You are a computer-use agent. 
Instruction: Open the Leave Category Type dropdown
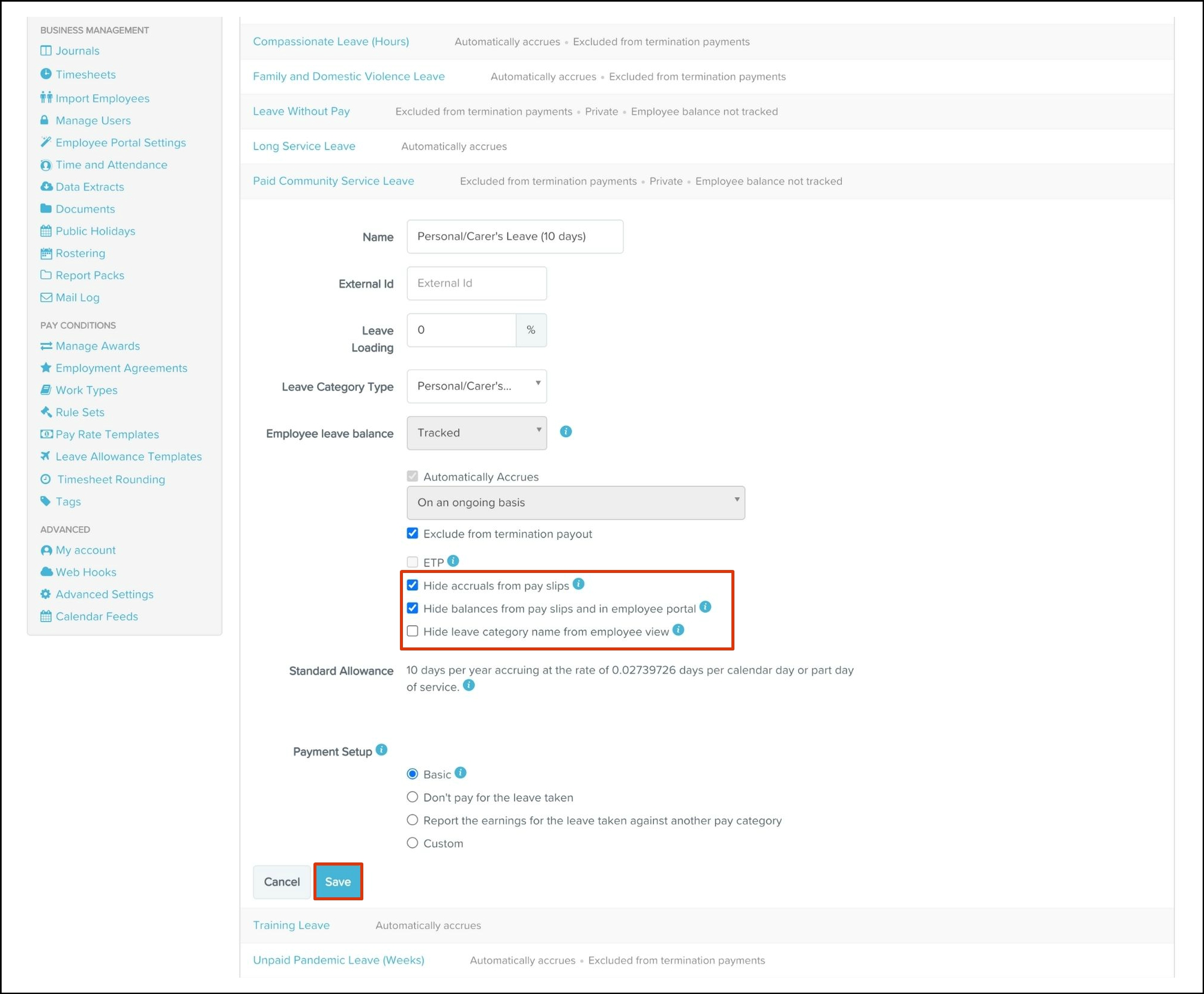[x=476, y=386]
